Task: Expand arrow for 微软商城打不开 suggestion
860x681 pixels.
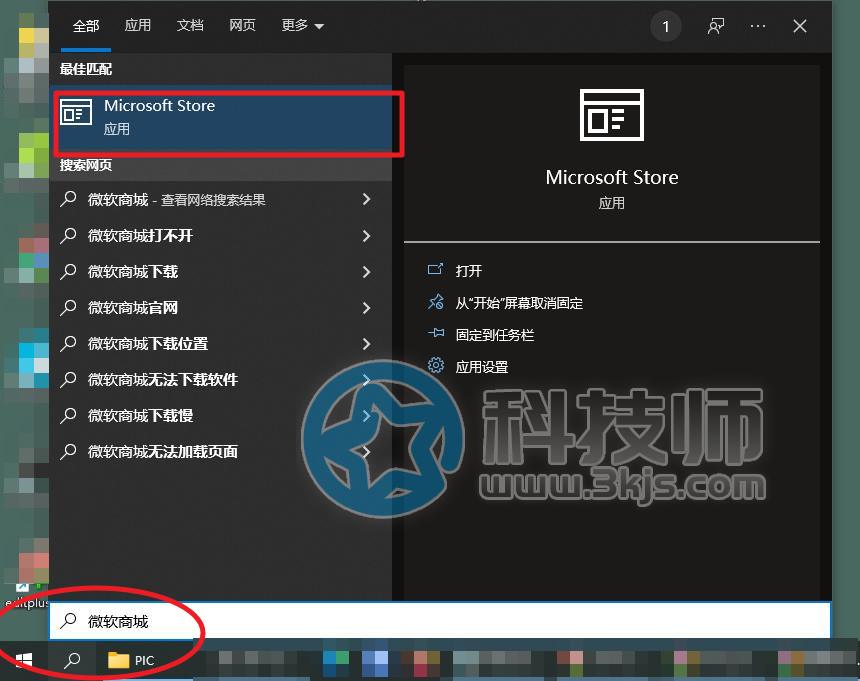Action: tap(366, 236)
